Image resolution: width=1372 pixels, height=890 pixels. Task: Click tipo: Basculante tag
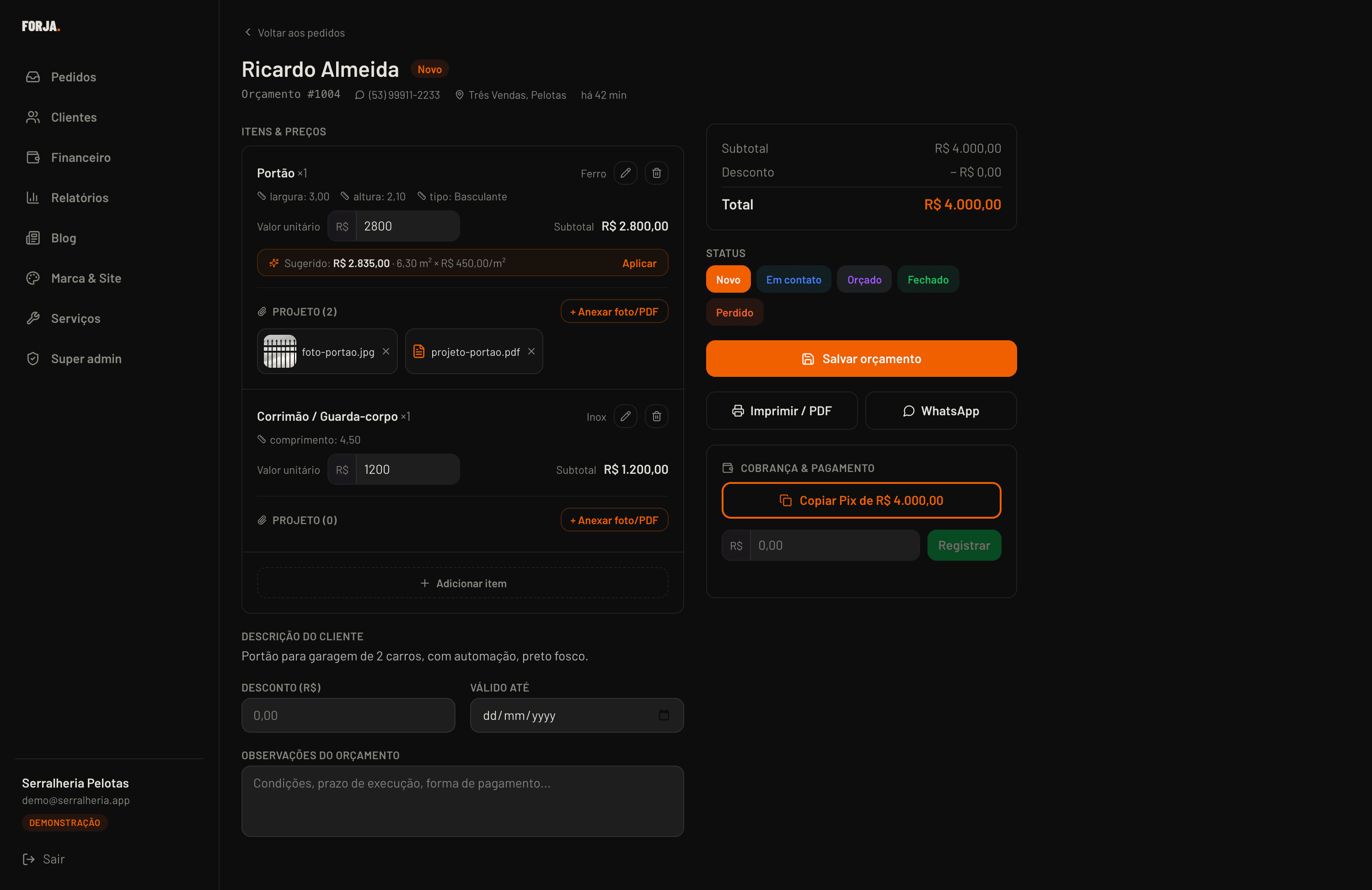(462, 197)
